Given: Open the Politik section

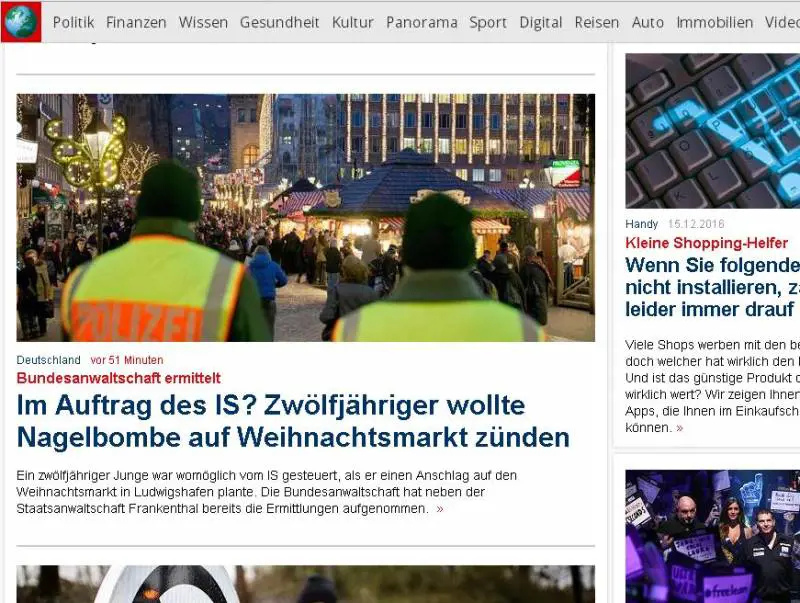Looking at the screenshot, I should pos(73,22).
